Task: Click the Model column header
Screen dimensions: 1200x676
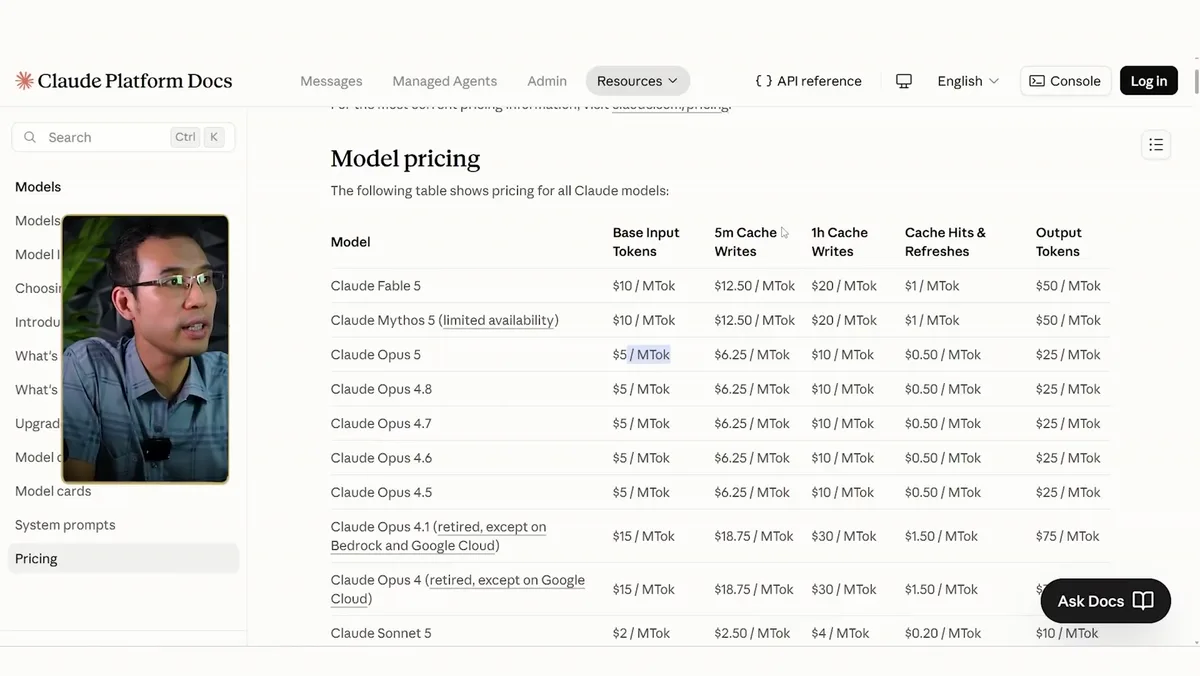Action: coord(351,242)
